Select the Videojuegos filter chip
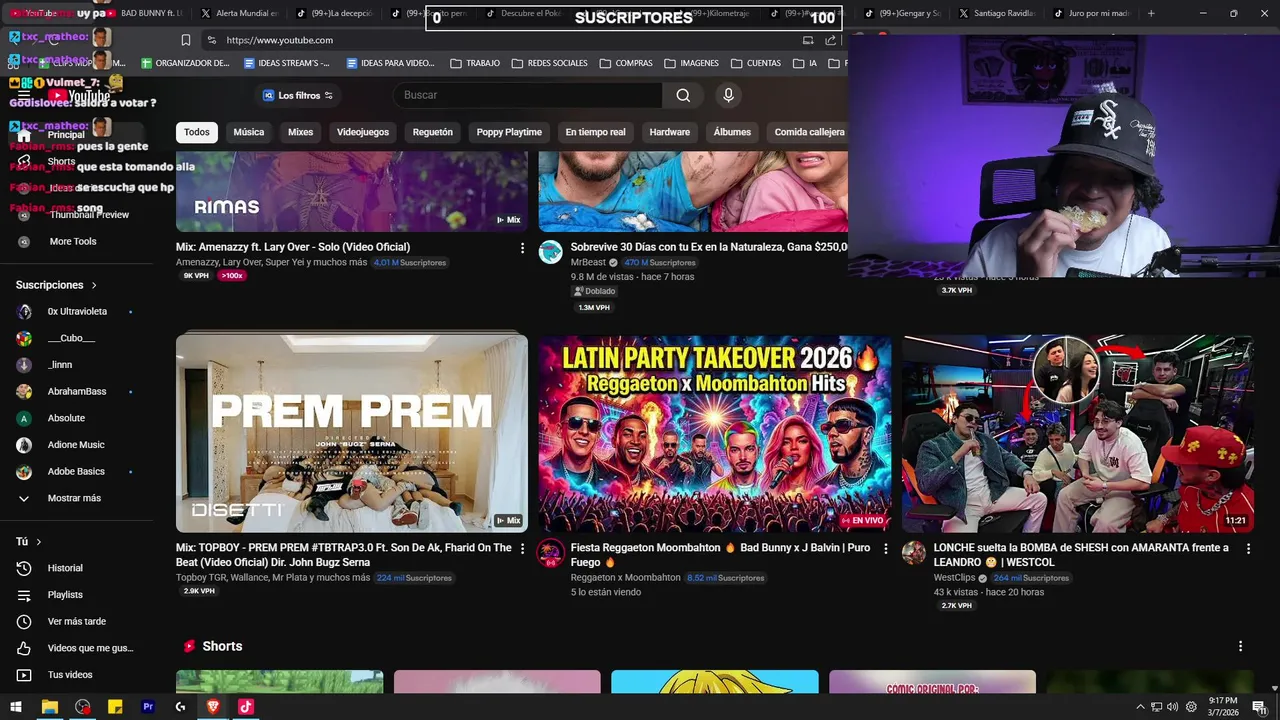The width and height of the screenshot is (1280, 720). pyautogui.click(x=363, y=132)
